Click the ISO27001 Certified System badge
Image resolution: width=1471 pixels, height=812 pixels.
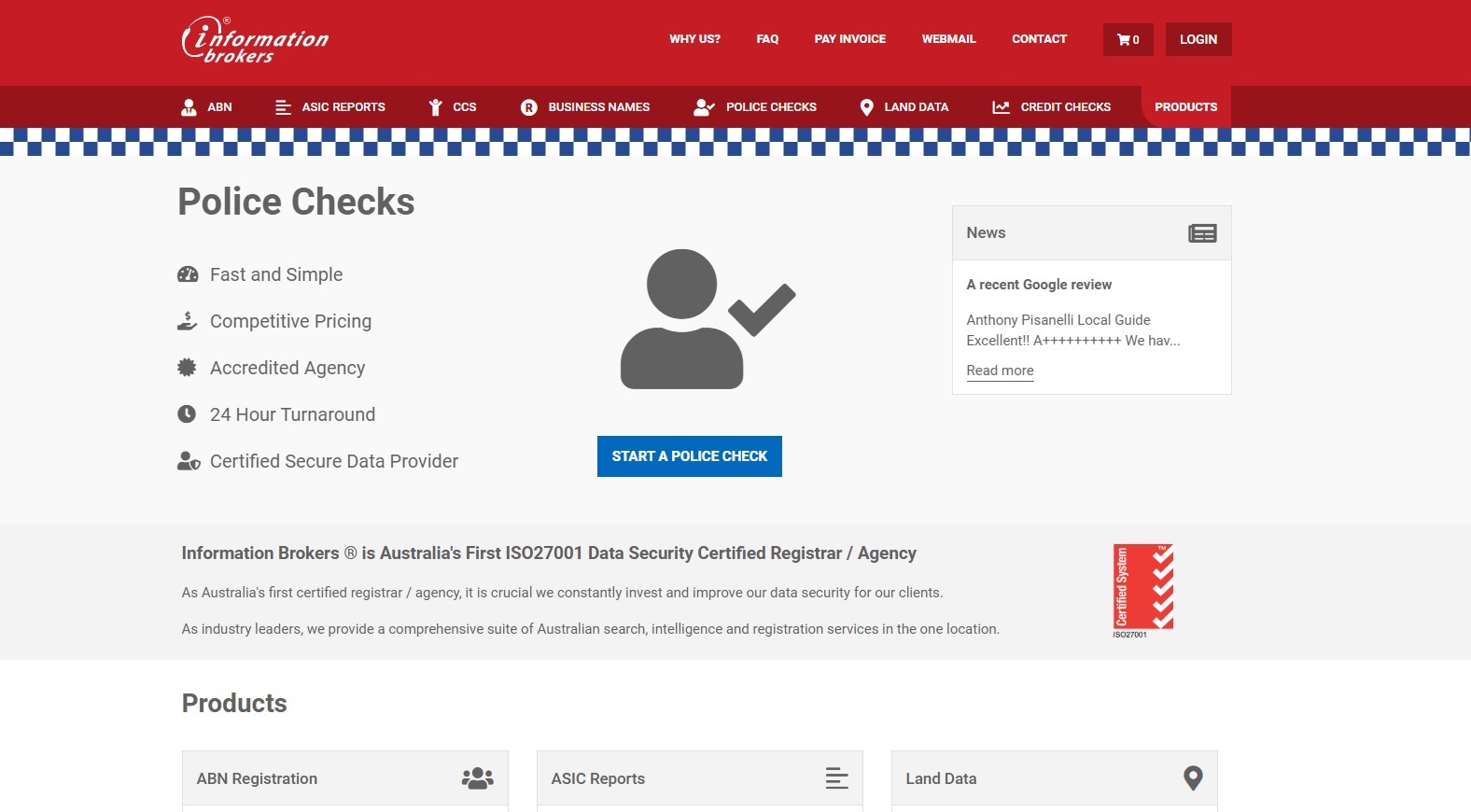(x=1142, y=590)
